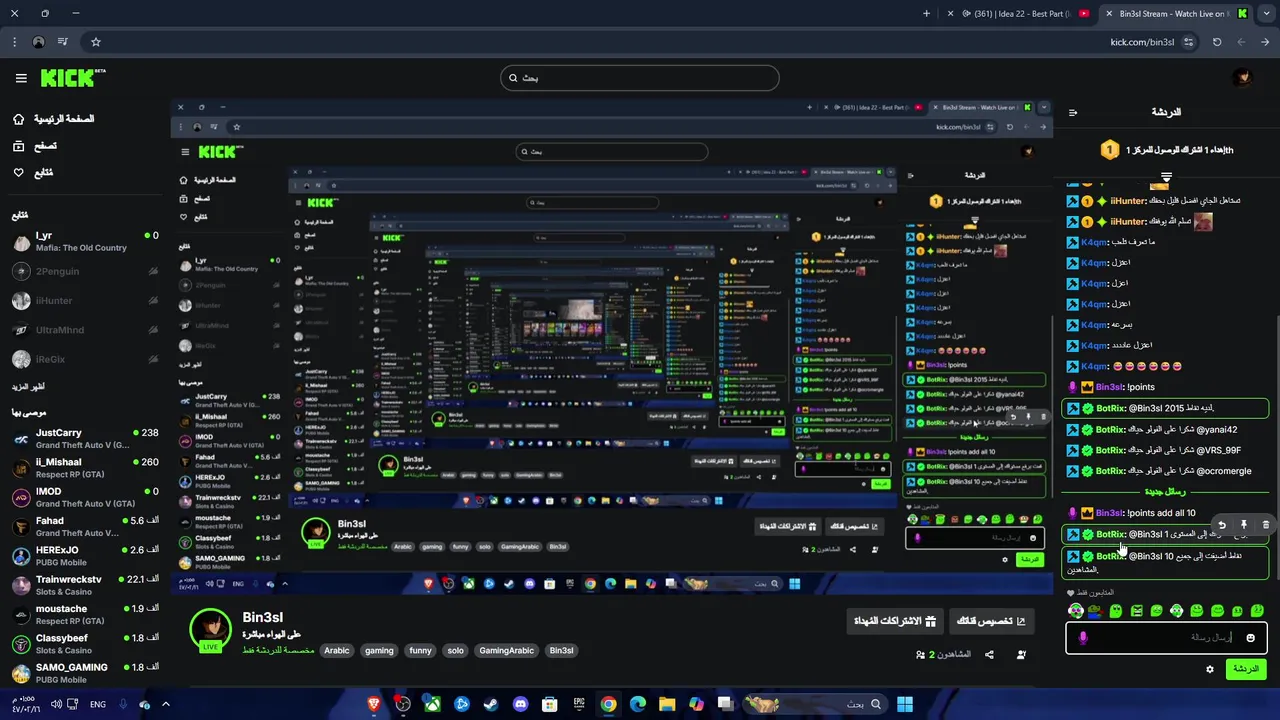Select the solo tag
This screenshot has height=720, width=1280.
tap(455, 650)
